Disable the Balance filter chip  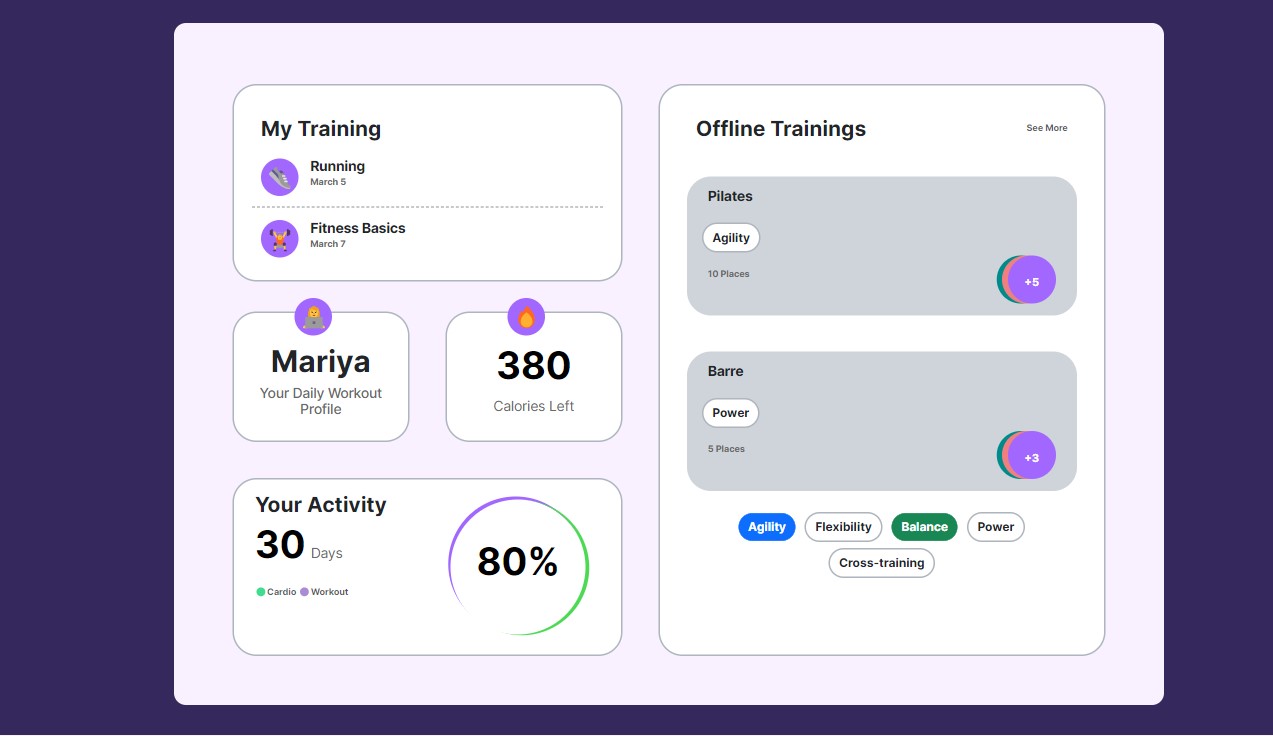[x=924, y=527]
